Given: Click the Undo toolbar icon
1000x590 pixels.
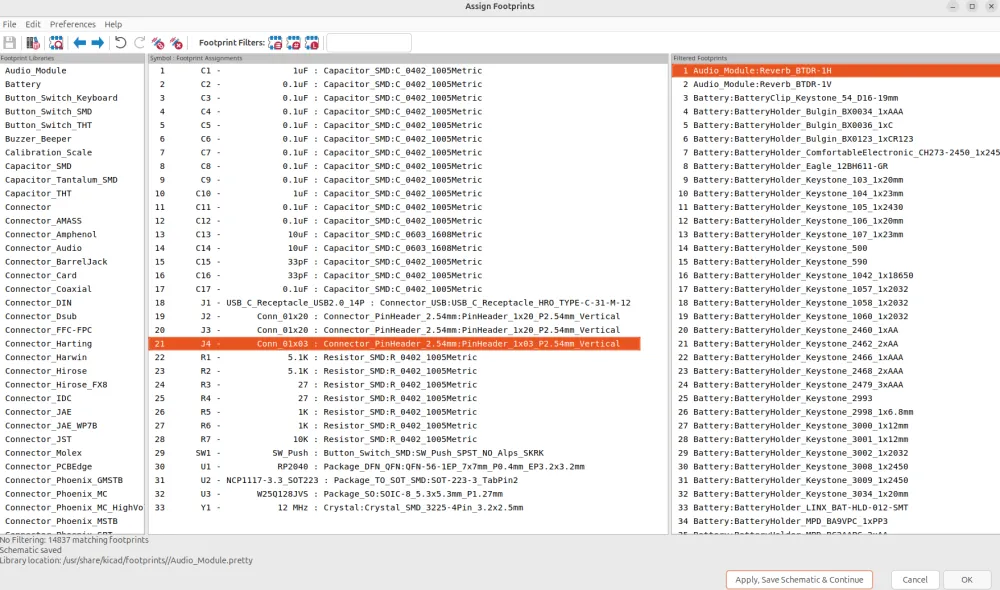Looking at the screenshot, I should click(x=121, y=43).
